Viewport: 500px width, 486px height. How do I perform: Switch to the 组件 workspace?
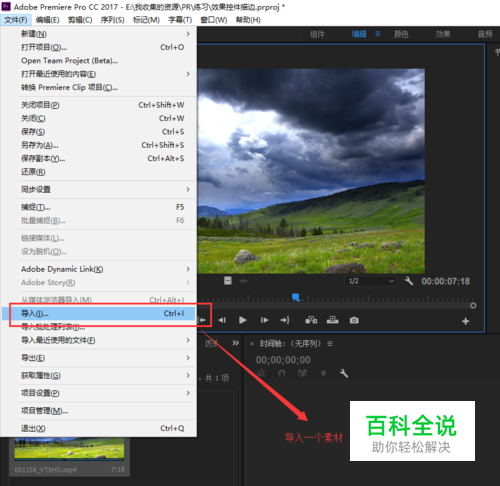coord(317,34)
